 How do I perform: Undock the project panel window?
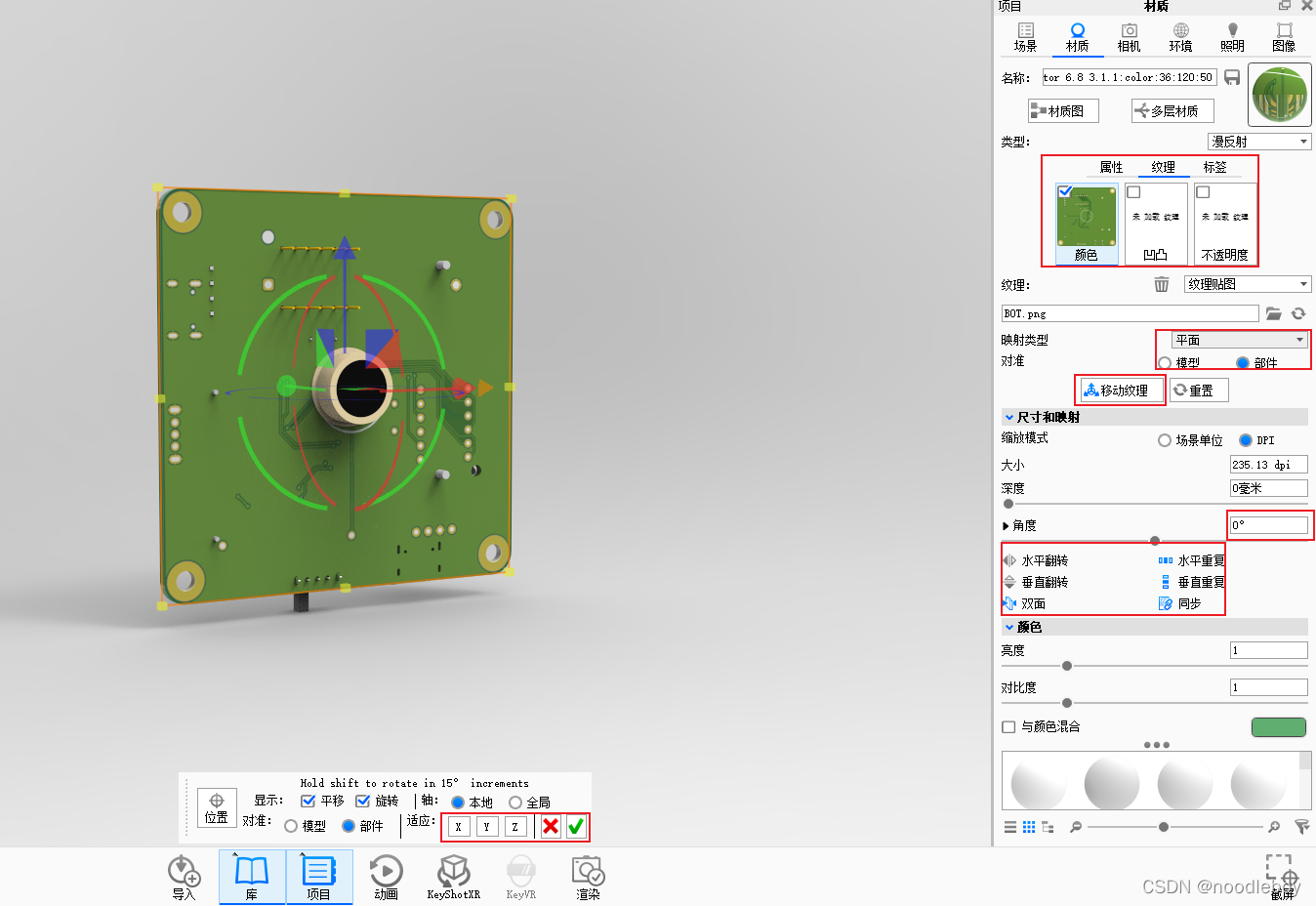click(1285, 6)
